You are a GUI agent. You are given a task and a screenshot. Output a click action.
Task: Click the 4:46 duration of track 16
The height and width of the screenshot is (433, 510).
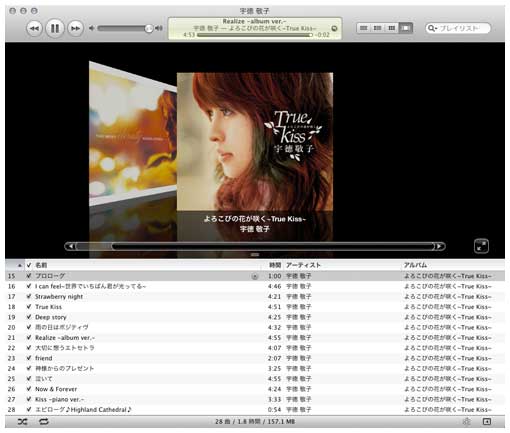pyautogui.click(x=275, y=286)
